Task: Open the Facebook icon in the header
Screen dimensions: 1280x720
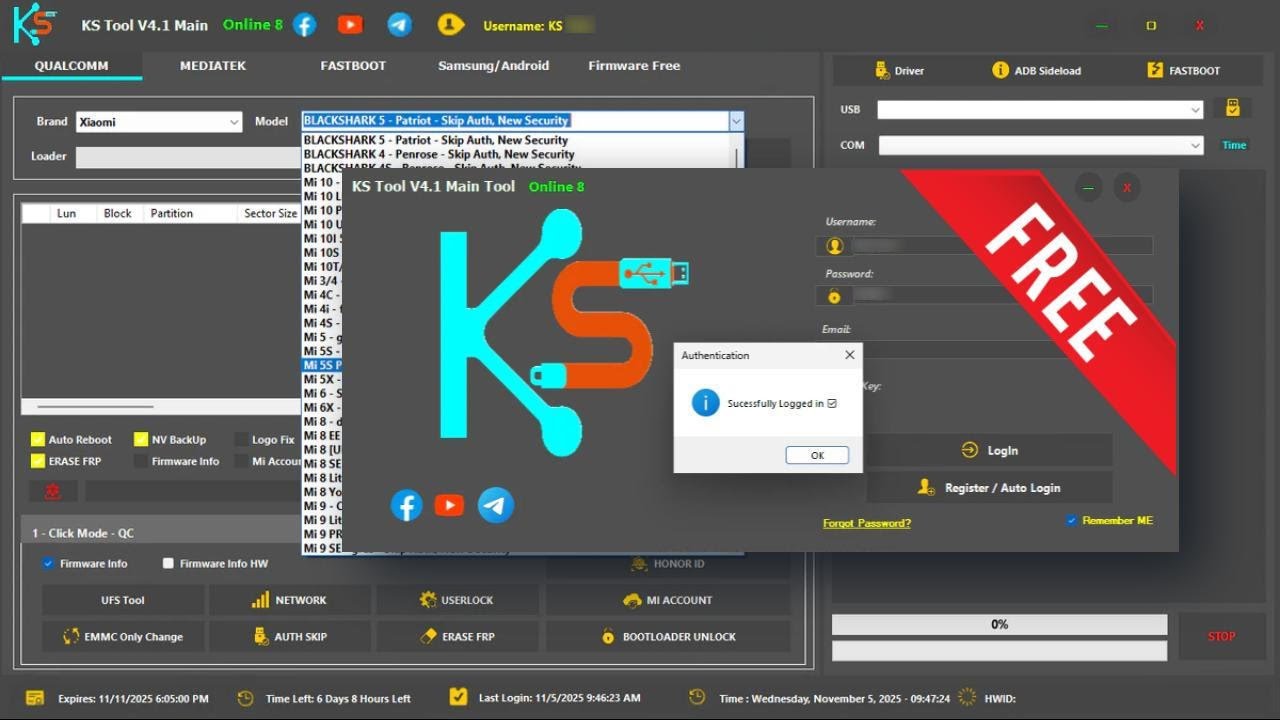Action: click(x=305, y=25)
